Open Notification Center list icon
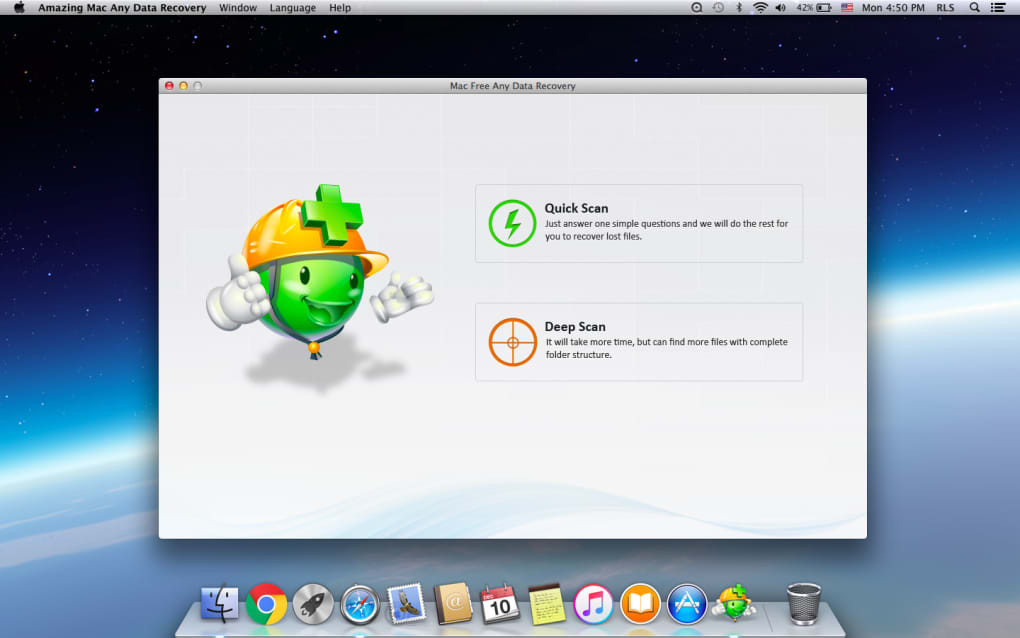The image size is (1020, 638). click(x=998, y=8)
